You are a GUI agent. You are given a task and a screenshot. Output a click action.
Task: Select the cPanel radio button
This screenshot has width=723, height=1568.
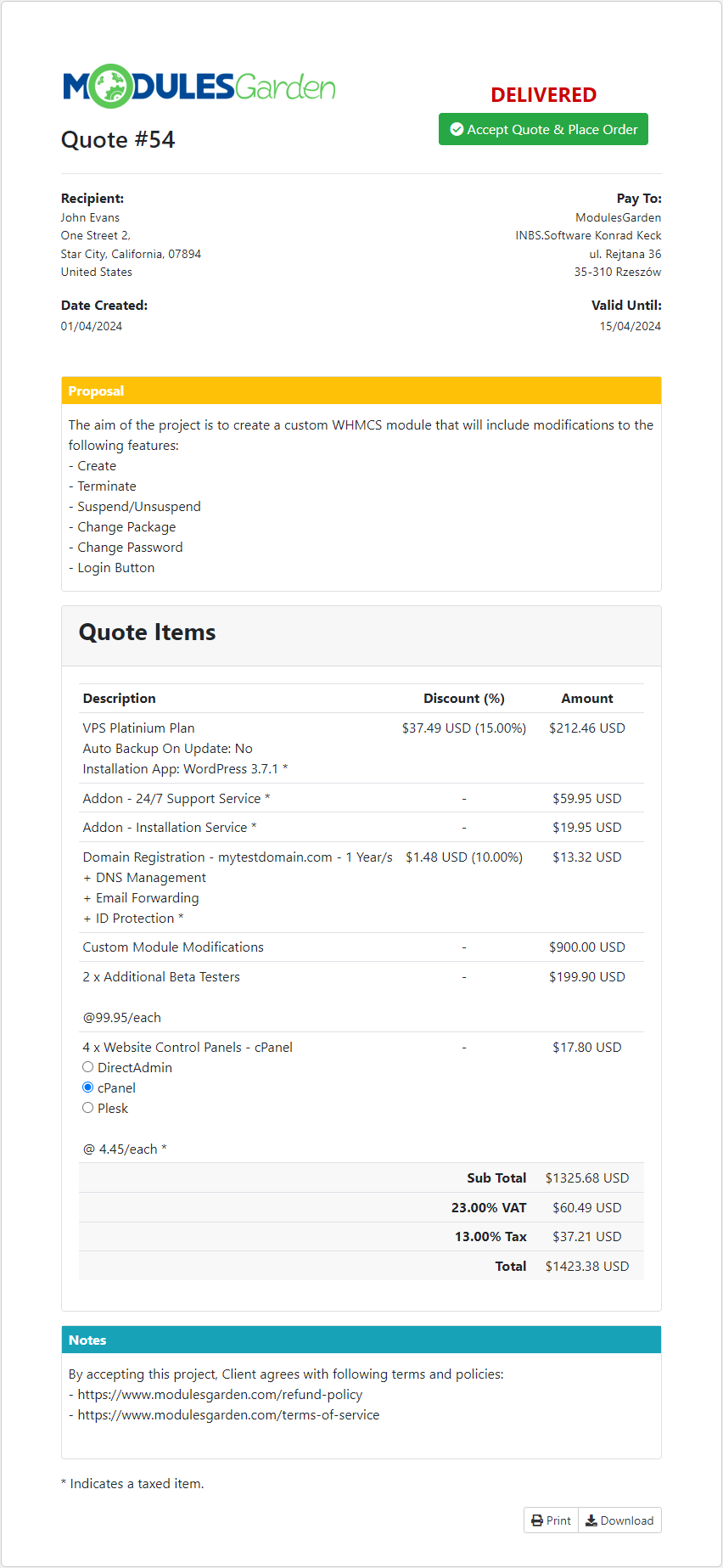coord(87,1087)
